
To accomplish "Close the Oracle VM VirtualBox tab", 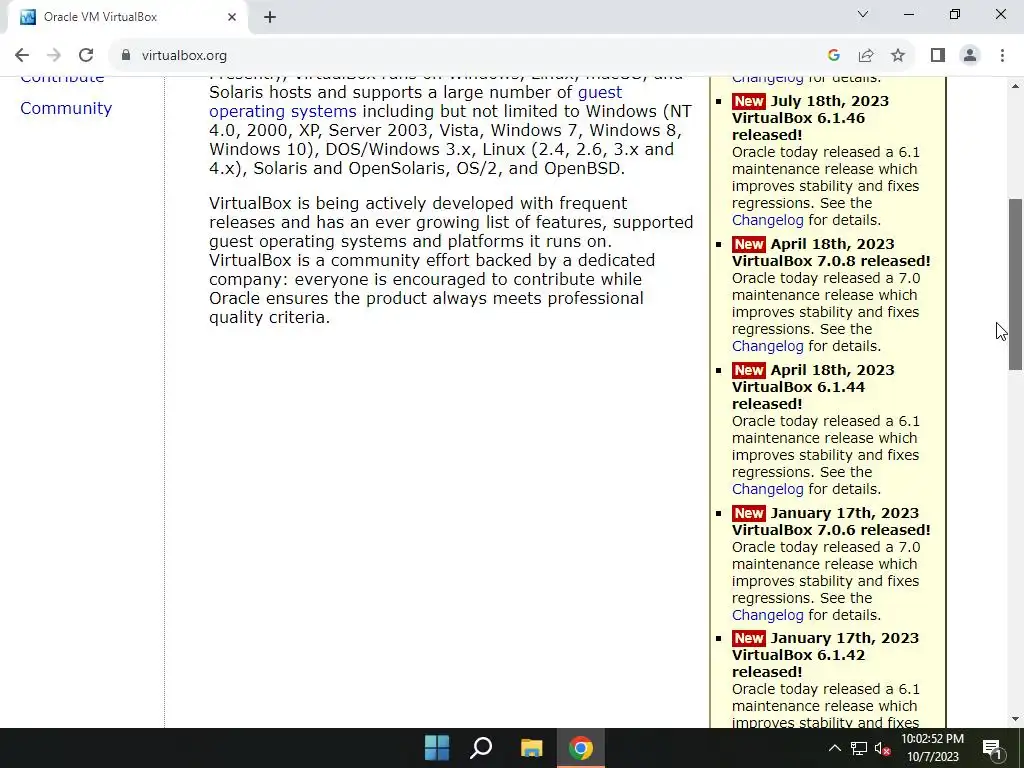I will click(x=232, y=18).
